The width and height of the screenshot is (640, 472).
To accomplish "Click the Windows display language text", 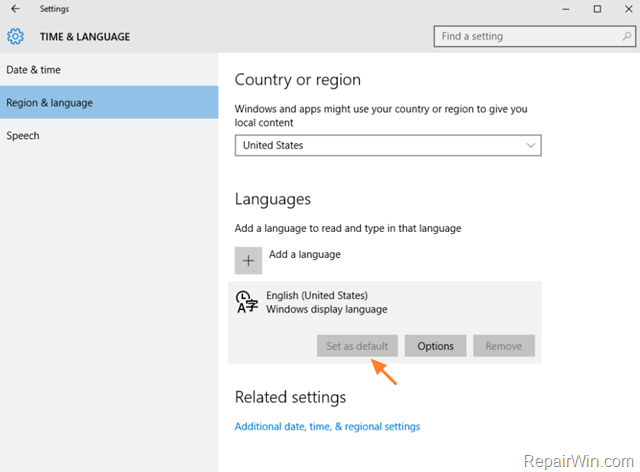I will pos(327,309).
